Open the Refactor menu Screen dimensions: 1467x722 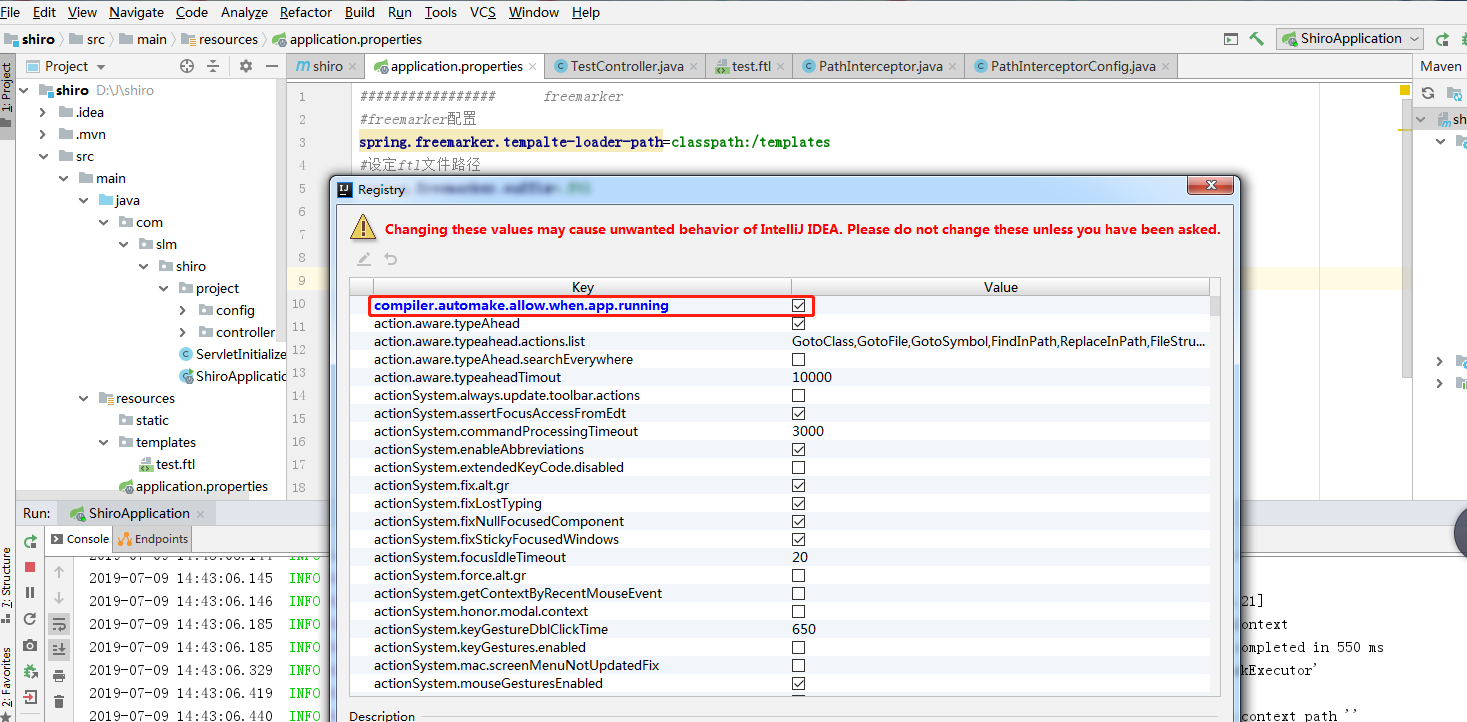[305, 12]
